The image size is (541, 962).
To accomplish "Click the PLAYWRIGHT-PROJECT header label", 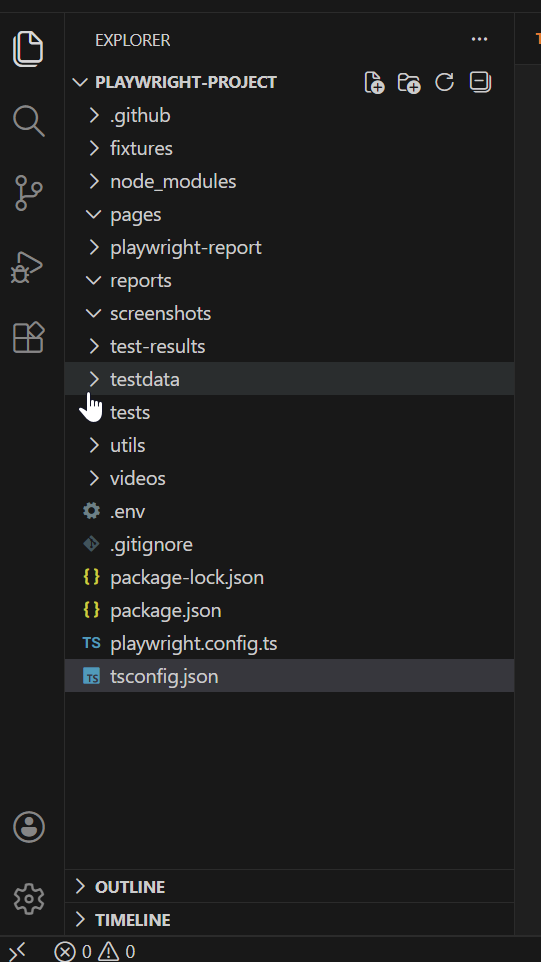I will click(x=186, y=82).
